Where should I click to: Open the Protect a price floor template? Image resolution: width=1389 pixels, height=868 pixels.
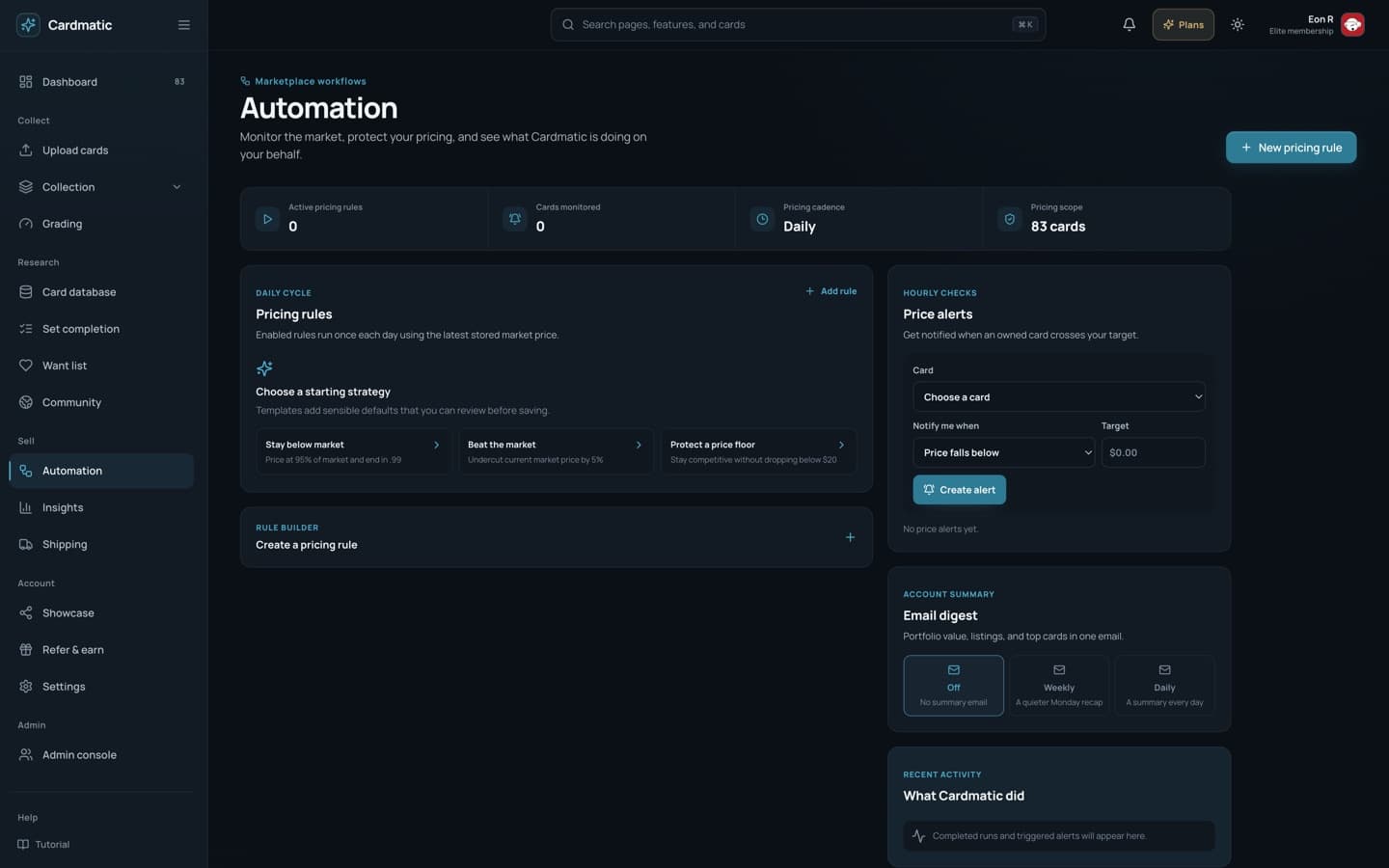click(758, 451)
